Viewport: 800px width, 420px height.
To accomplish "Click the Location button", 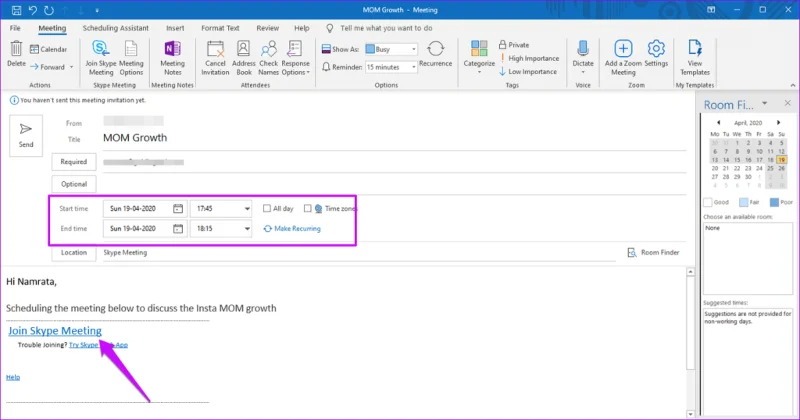I will [x=74, y=252].
